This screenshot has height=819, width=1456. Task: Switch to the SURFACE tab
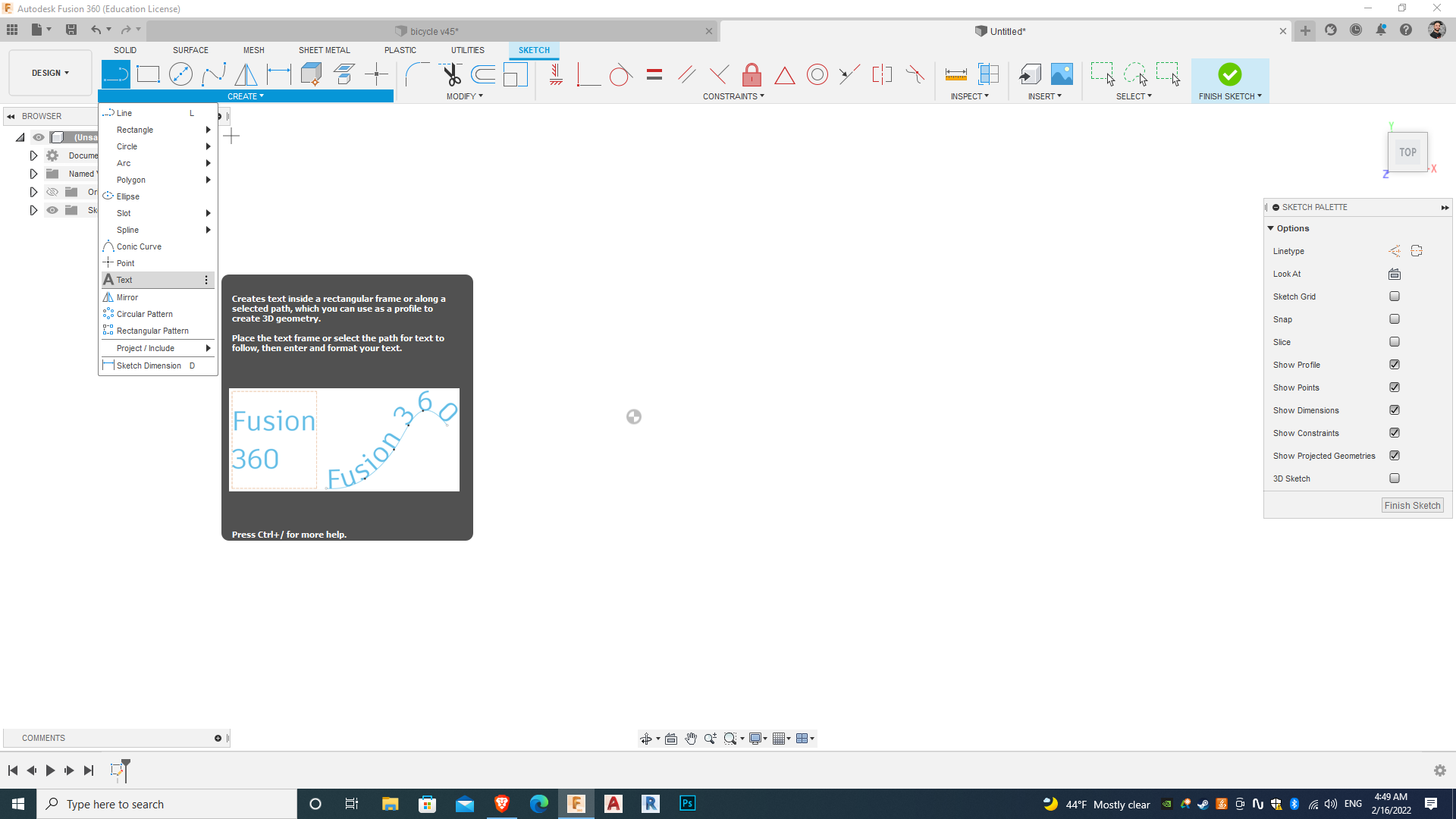190,50
